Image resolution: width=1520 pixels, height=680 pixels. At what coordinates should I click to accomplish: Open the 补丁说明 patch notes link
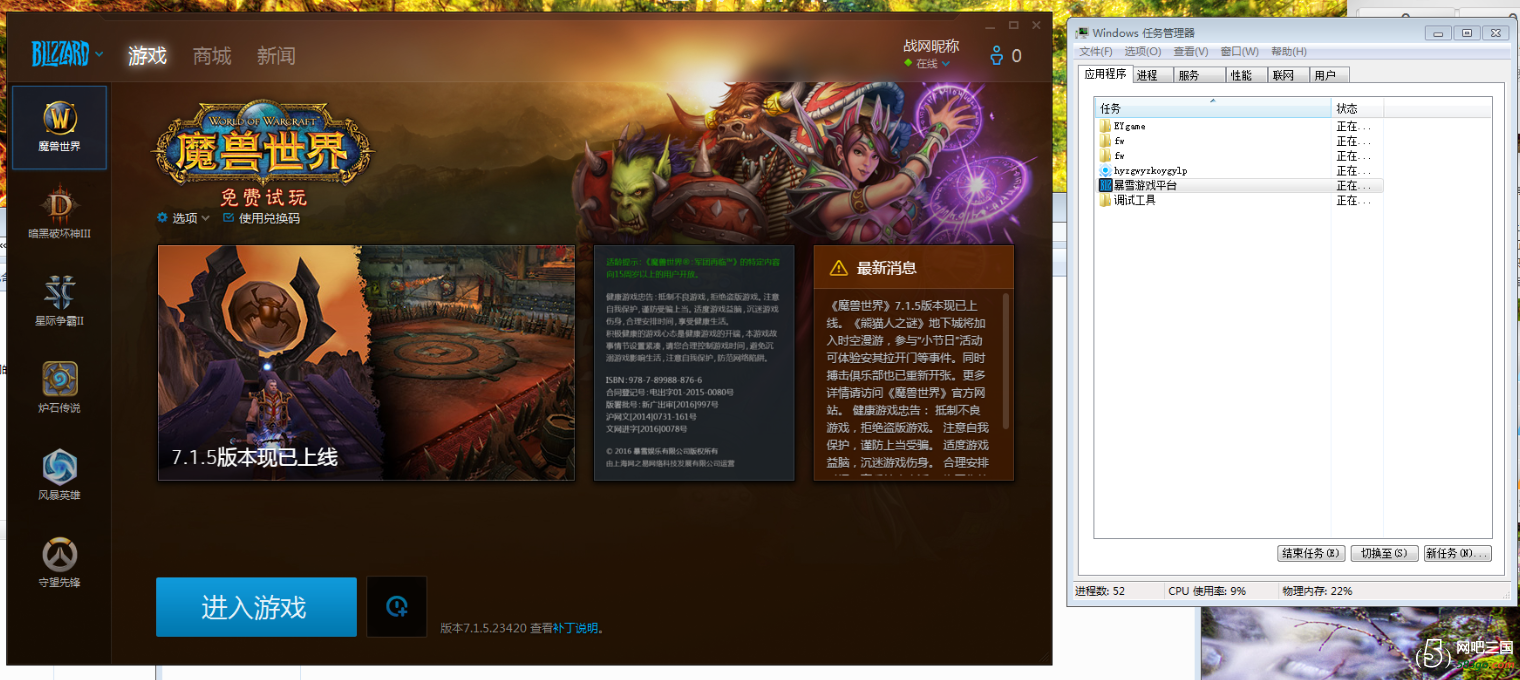[x=575, y=628]
